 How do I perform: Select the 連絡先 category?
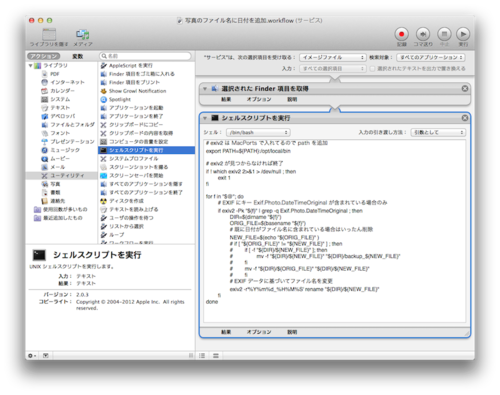tap(58, 201)
